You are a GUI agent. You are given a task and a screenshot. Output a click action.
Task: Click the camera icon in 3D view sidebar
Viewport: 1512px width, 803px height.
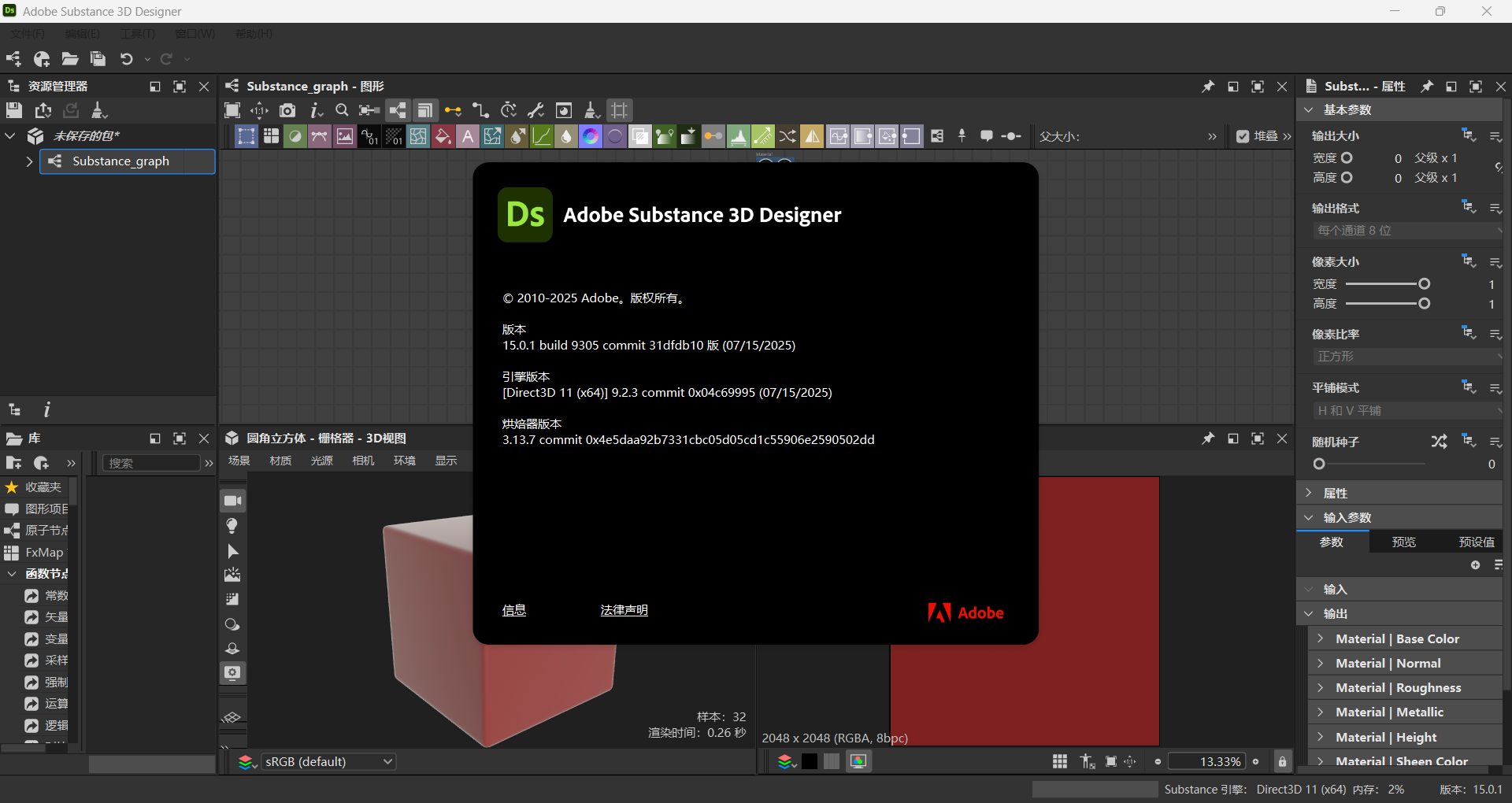point(232,501)
